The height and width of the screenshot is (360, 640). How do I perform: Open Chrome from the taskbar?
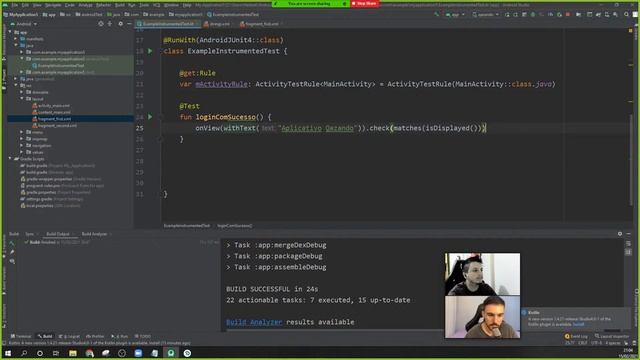coord(89,353)
